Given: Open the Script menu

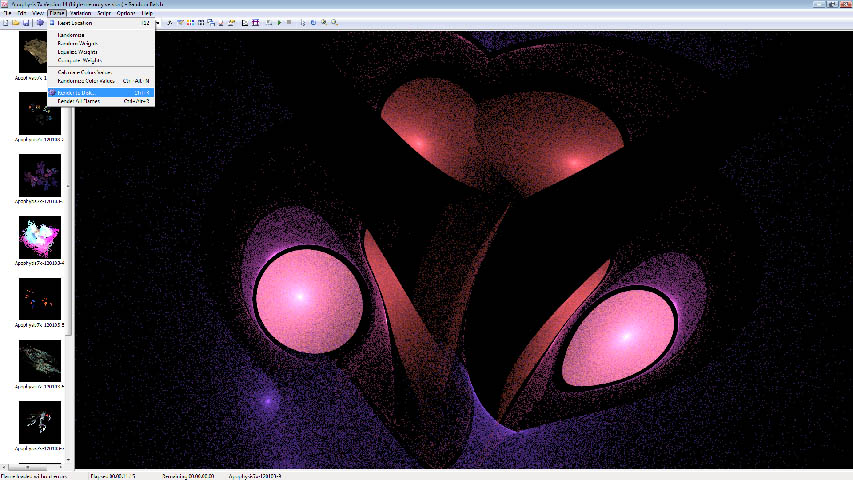Looking at the screenshot, I should 104,13.
